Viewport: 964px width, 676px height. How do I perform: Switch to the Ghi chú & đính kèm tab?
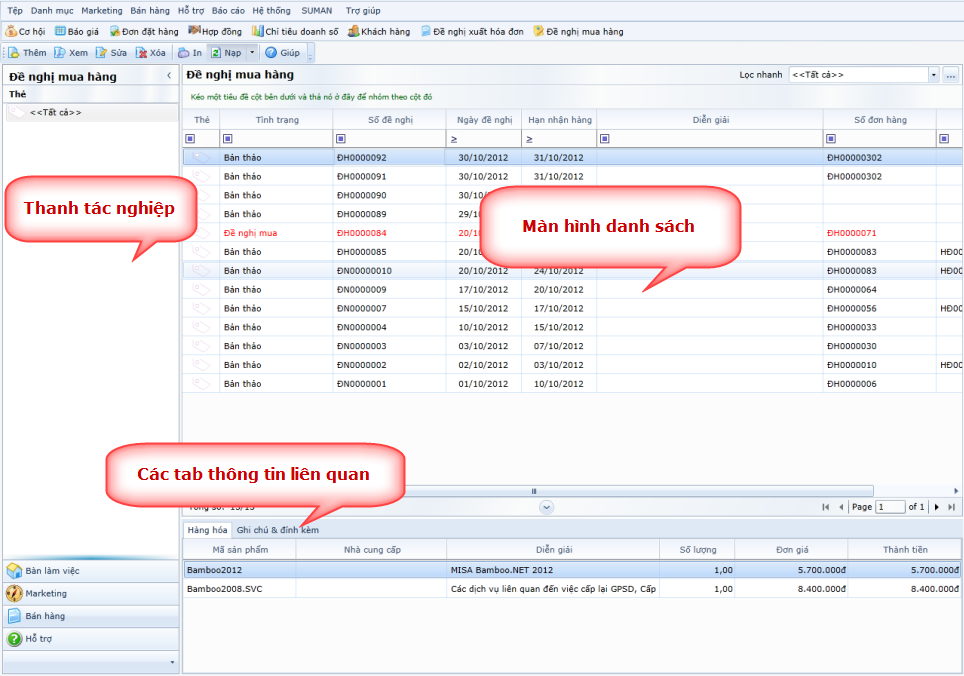(x=277, y=530)
